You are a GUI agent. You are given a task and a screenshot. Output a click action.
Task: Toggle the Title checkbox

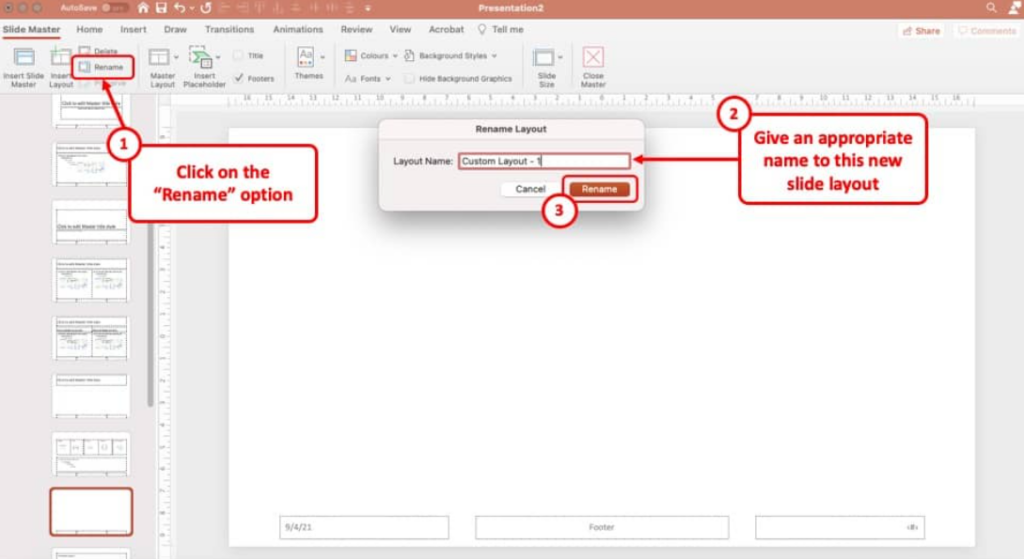point(239,56)
